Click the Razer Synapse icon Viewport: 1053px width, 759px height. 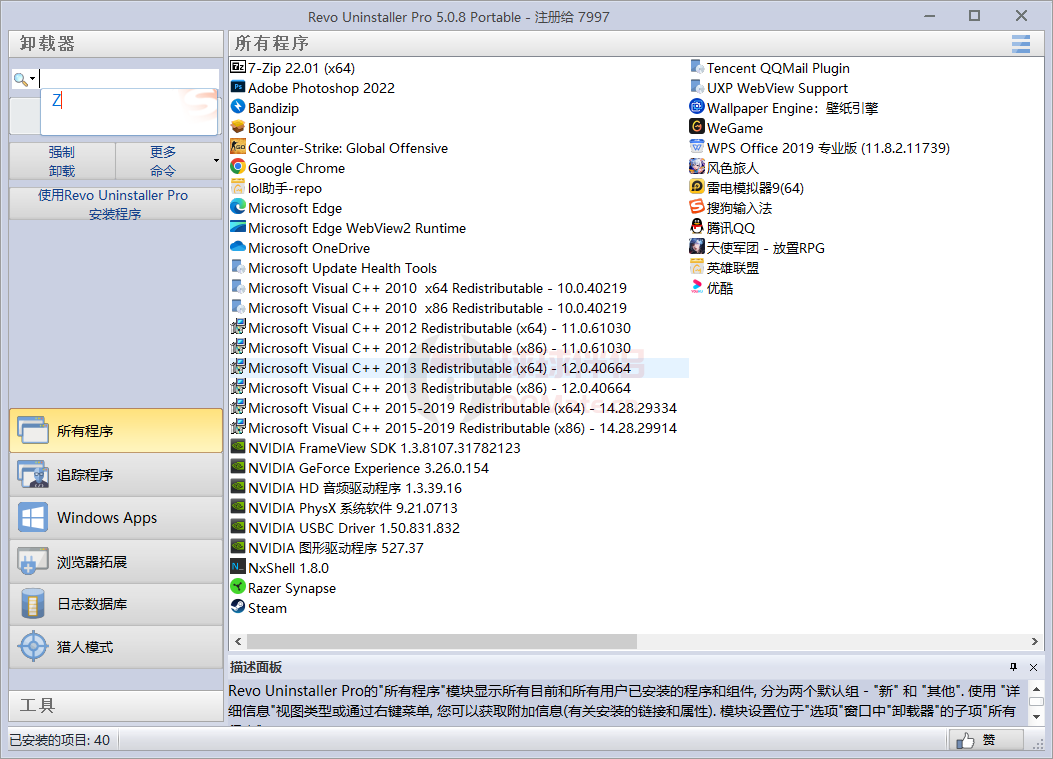click(x=238, y=588)
